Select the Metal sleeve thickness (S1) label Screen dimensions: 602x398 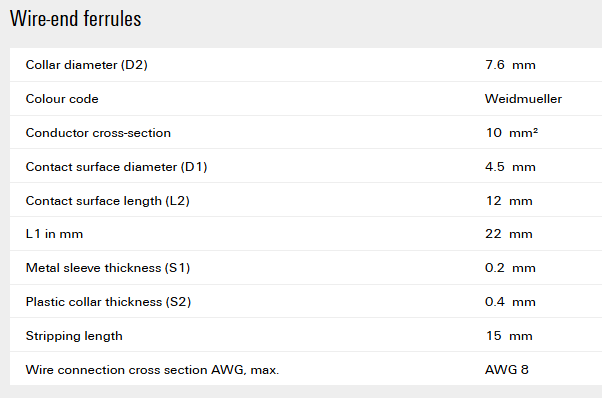point(108,268)
